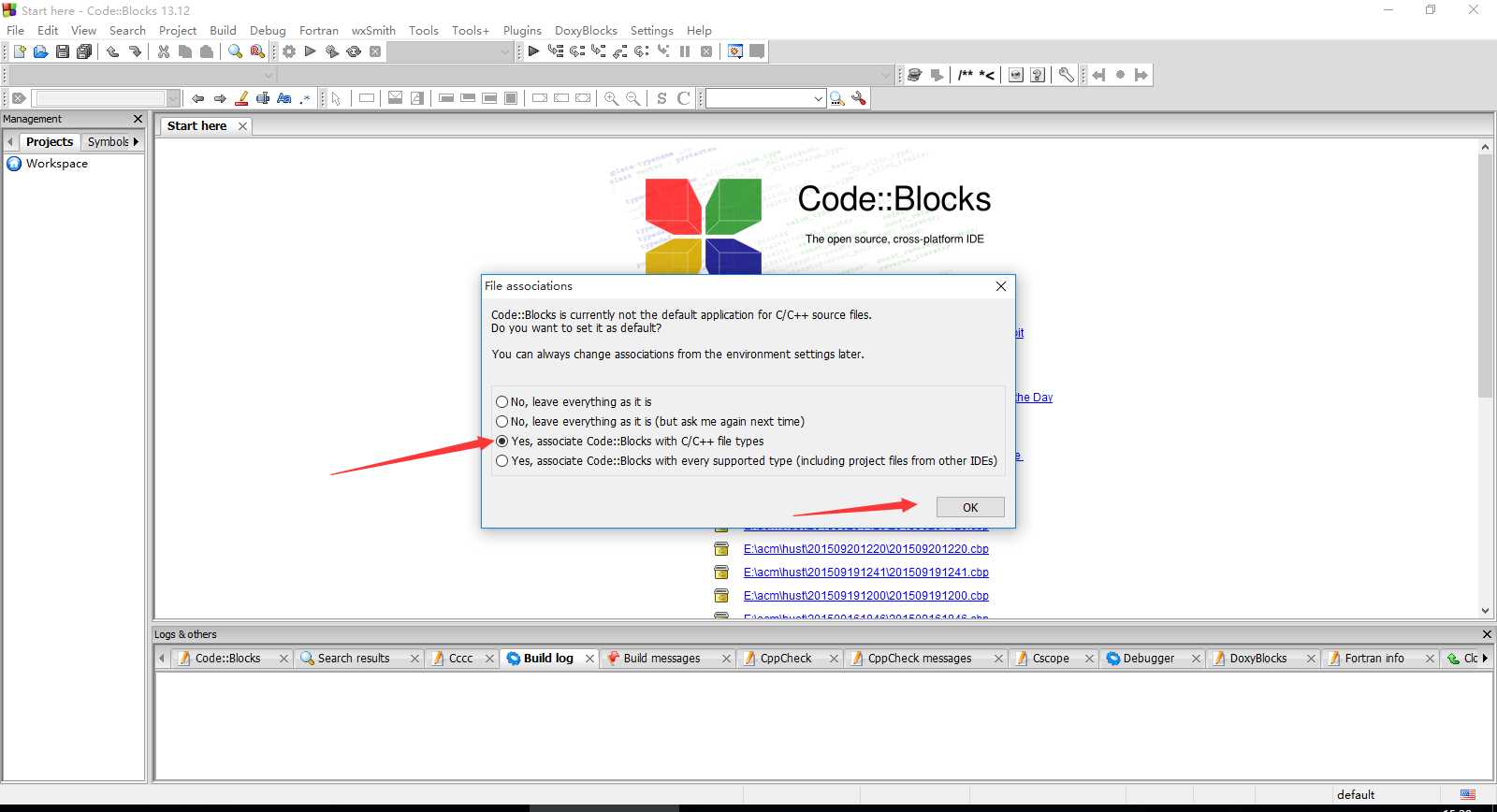Click the Undo arrow icon
Image resolution: width=1497 pixels, height=812 pixels.
(112, 51)
